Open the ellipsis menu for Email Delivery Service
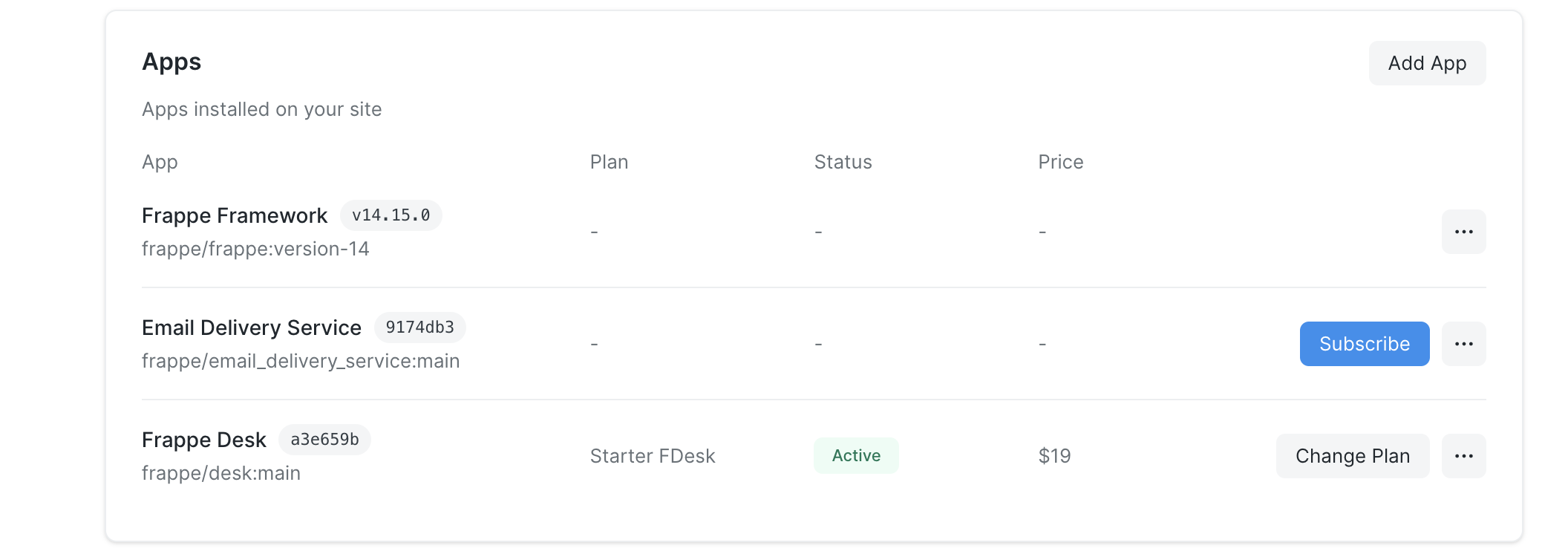The width and height of the screenshot is (1568, 557). coord(1463,343)
